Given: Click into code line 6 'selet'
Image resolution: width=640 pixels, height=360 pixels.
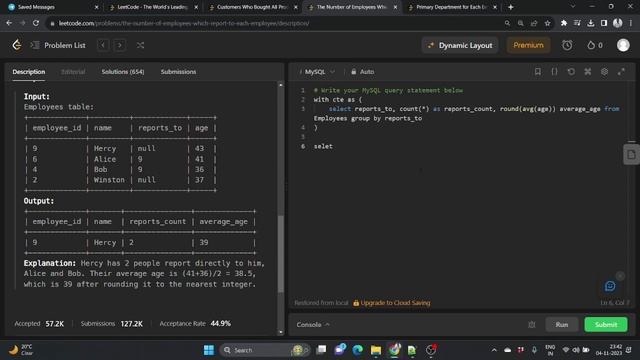Looking at the screenshot, I should [x=323, y=146].
